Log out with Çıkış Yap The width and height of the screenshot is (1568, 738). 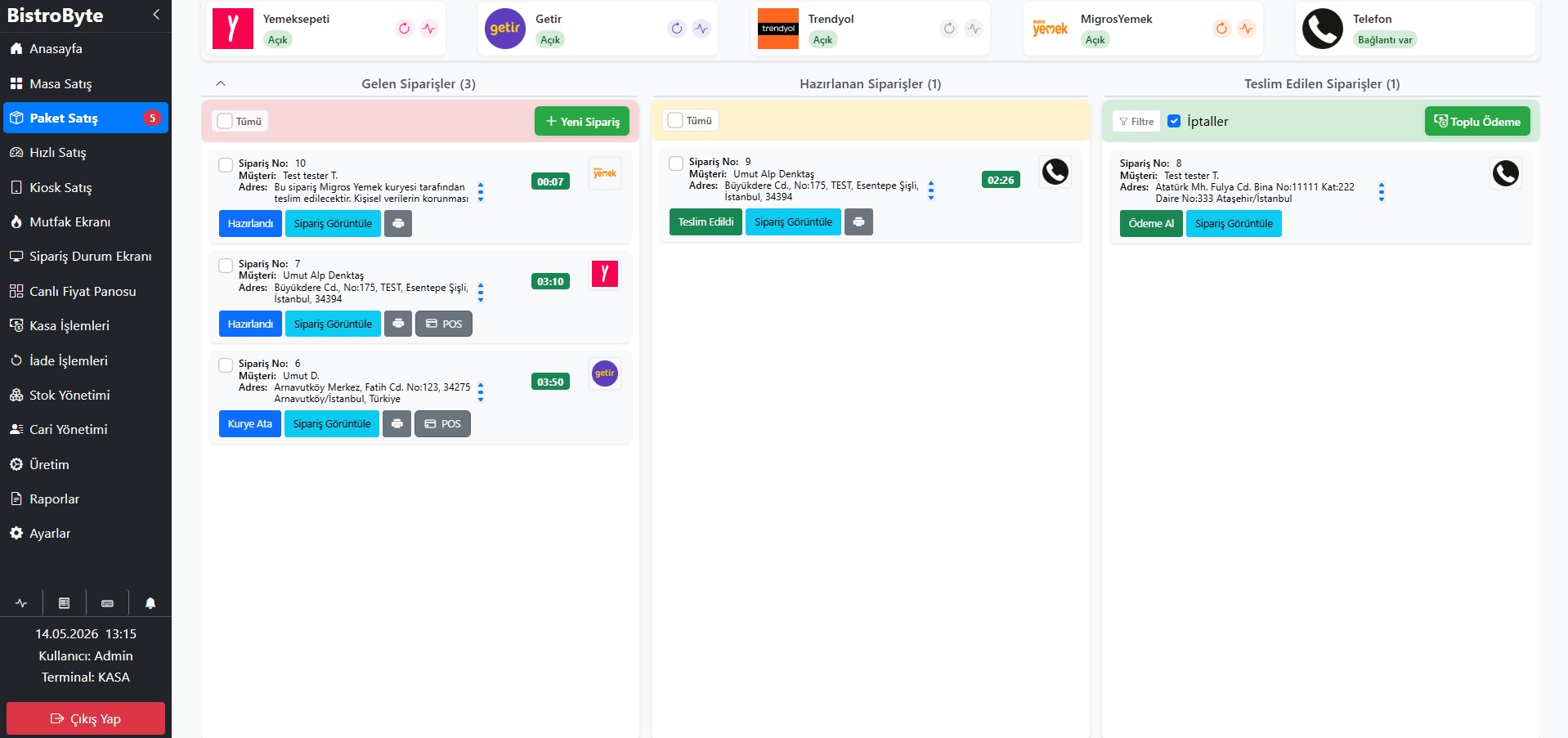tap(86, 718)
